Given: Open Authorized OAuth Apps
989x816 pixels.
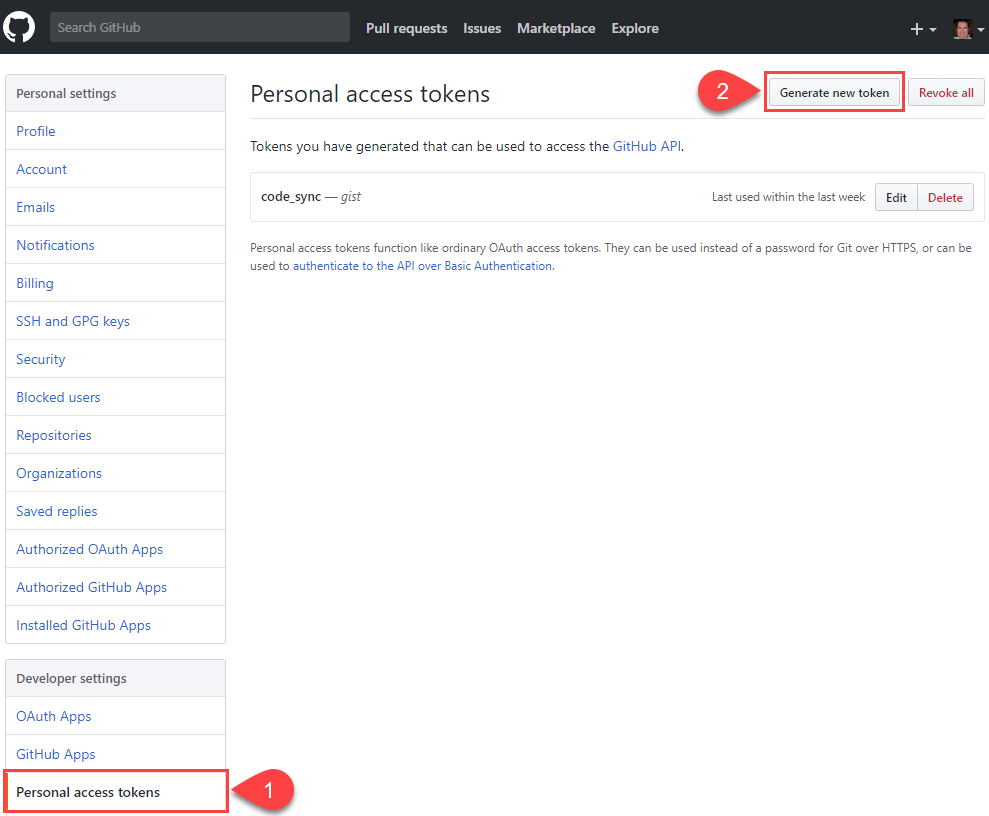Looking at the screenshot, I should click(x=115, y=549).
